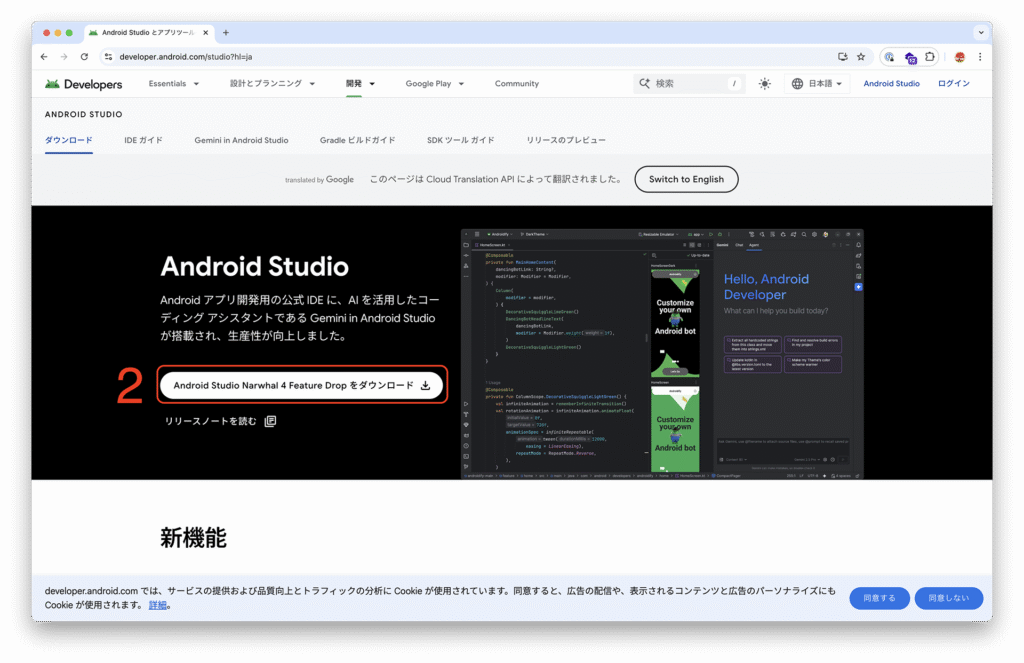
Task: Open a new browser tab
Action: coord(226,33)
